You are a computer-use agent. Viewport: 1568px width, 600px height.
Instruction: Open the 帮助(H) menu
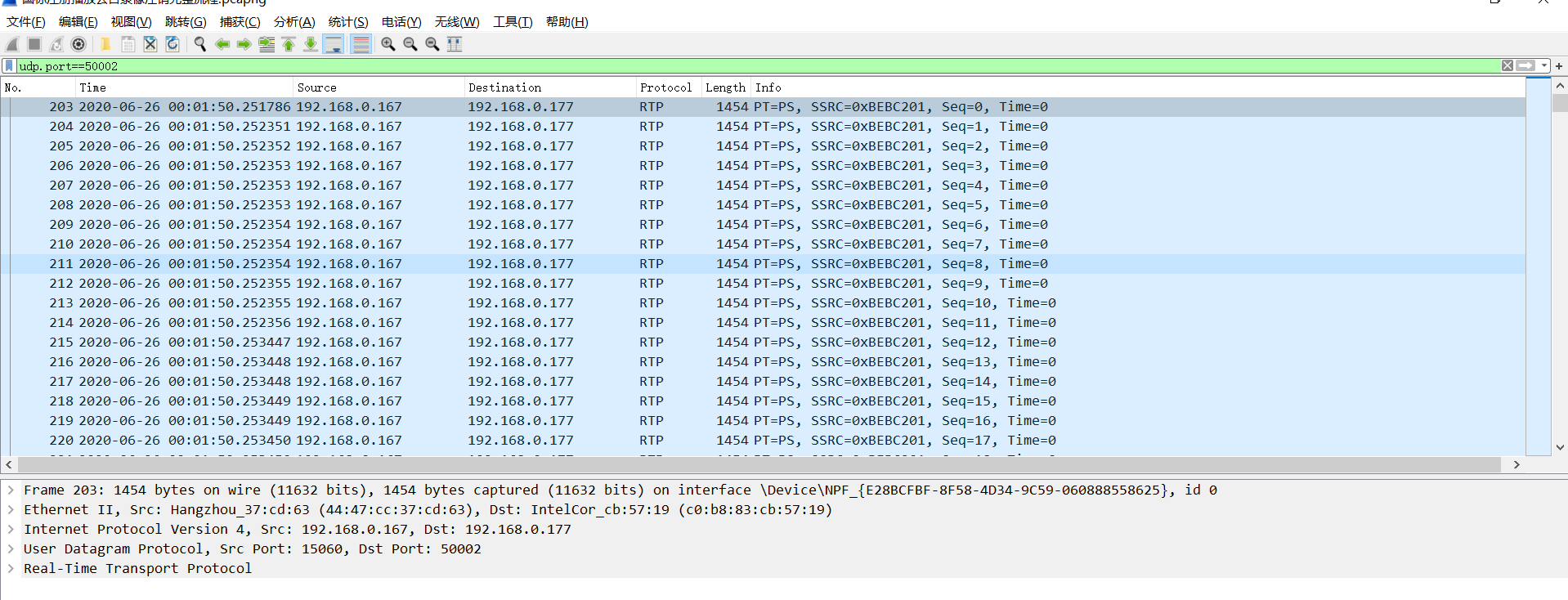coord(567,22)
